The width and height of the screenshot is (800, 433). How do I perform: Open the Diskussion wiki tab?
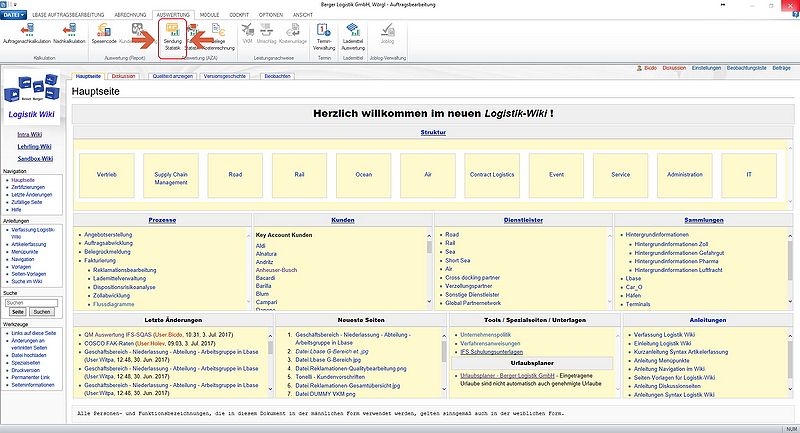pos(123,76)
